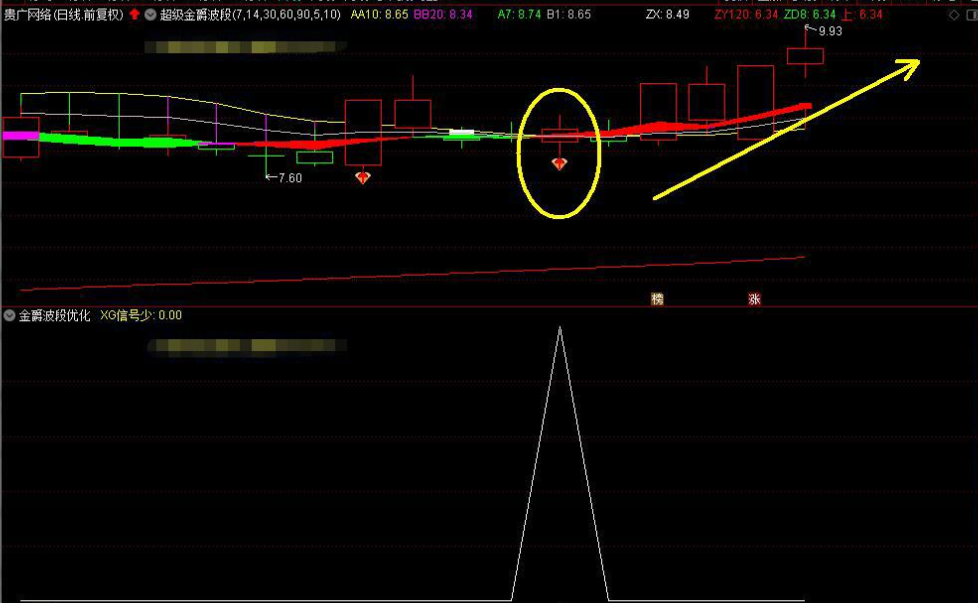This screenshot has height=603, width=978.
Task: Click the 涨 marker on the chart
Action: click(754, 299)
